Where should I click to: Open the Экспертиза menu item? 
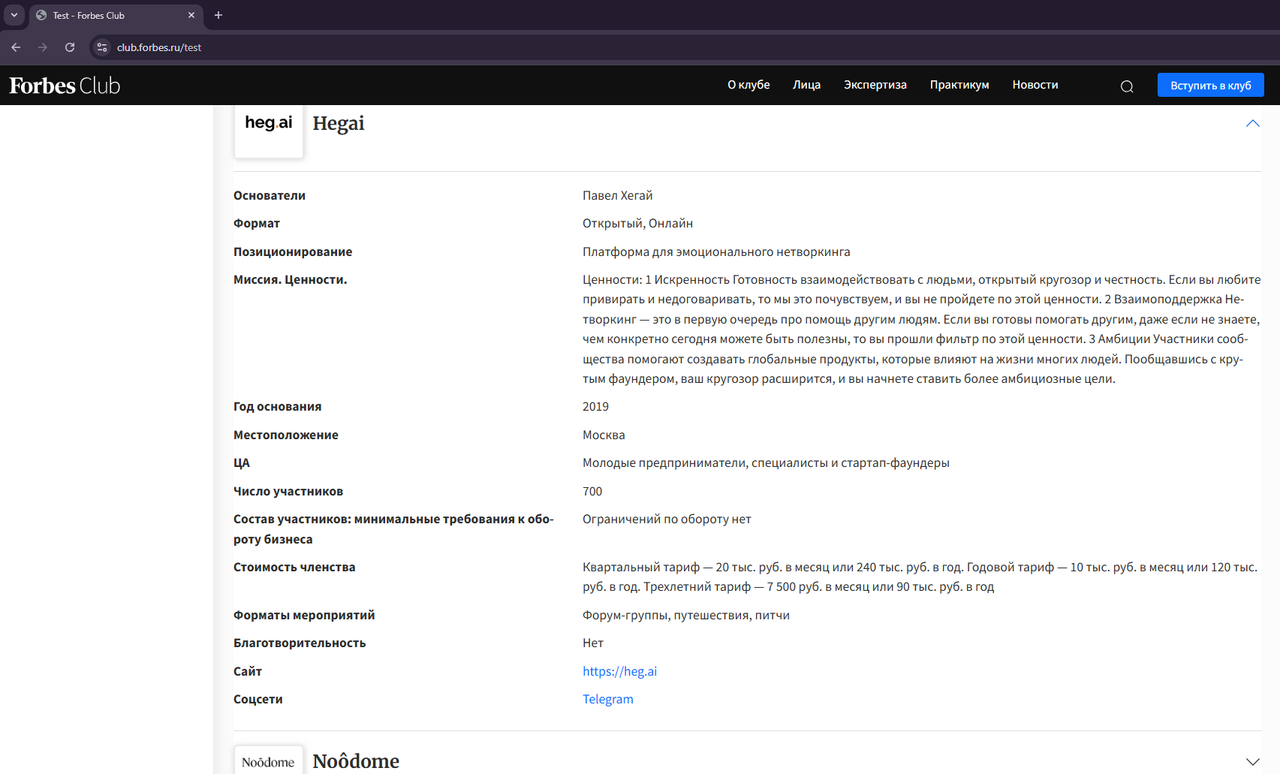coord(875,85)
